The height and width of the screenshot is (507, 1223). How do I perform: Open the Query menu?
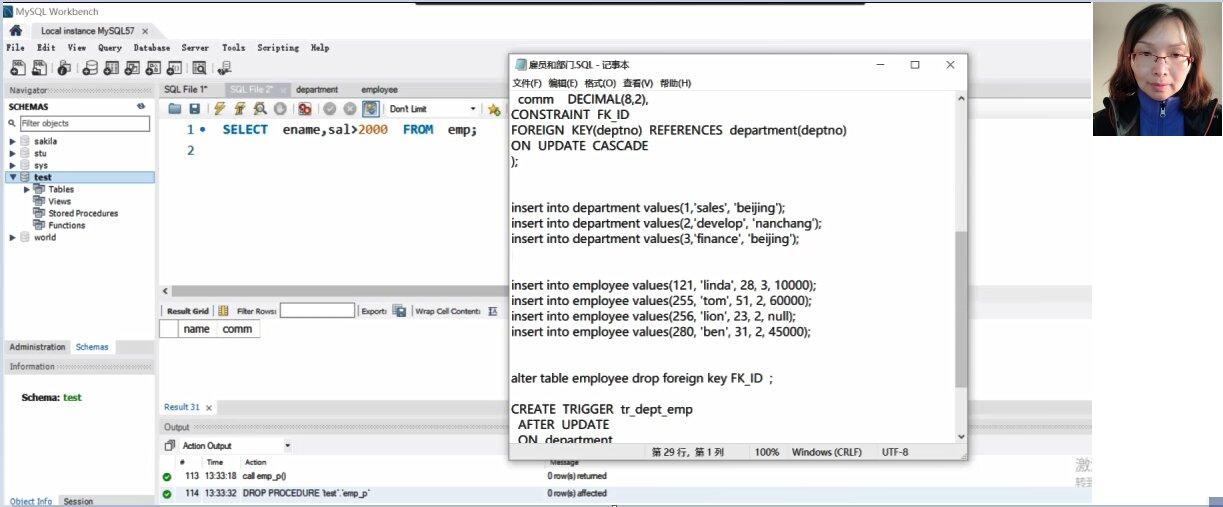109,48
